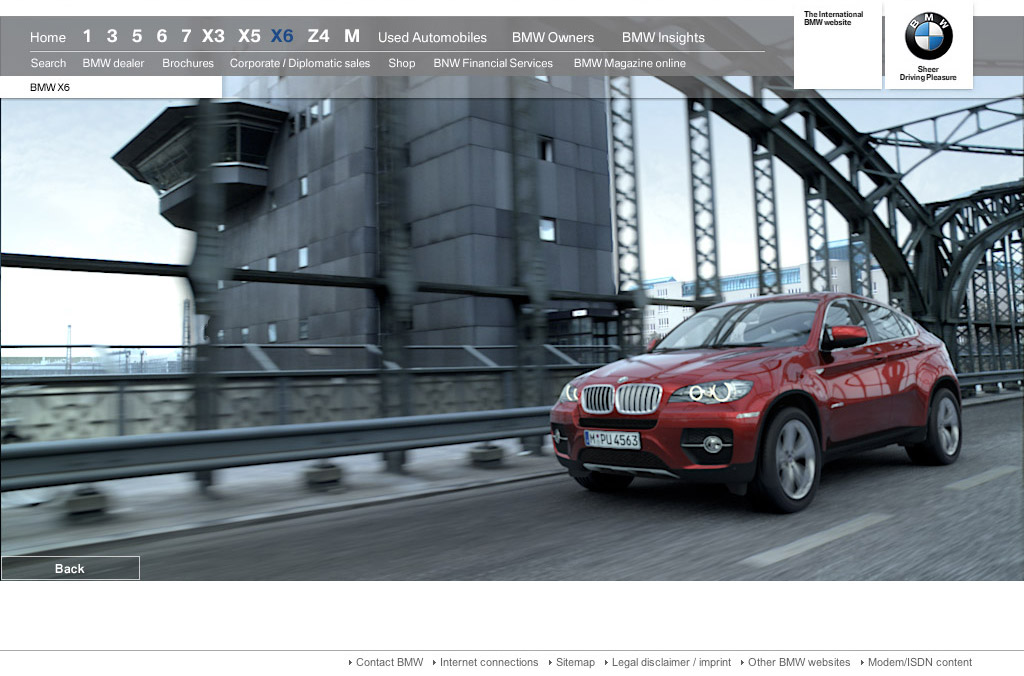
Task: Open Used Automobiles section
Action: point(432,37)
